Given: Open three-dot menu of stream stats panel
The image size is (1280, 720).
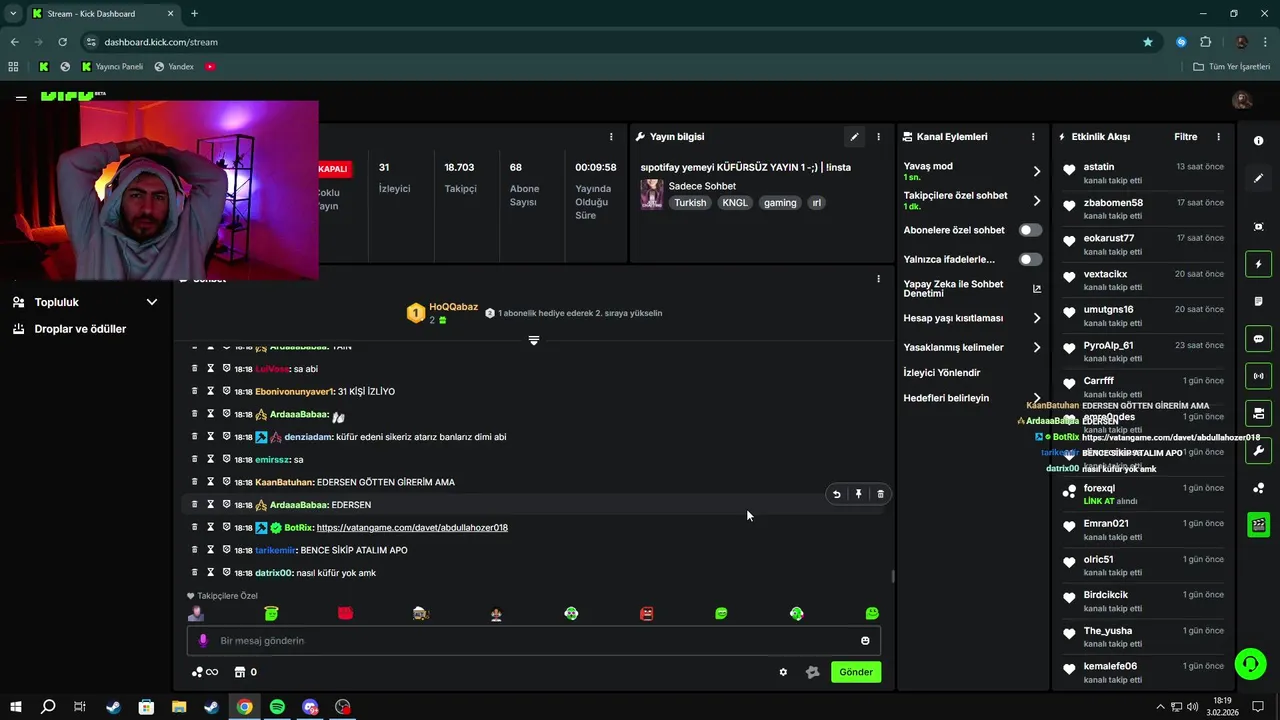Looking at the screenshot, I should (611, 137).
